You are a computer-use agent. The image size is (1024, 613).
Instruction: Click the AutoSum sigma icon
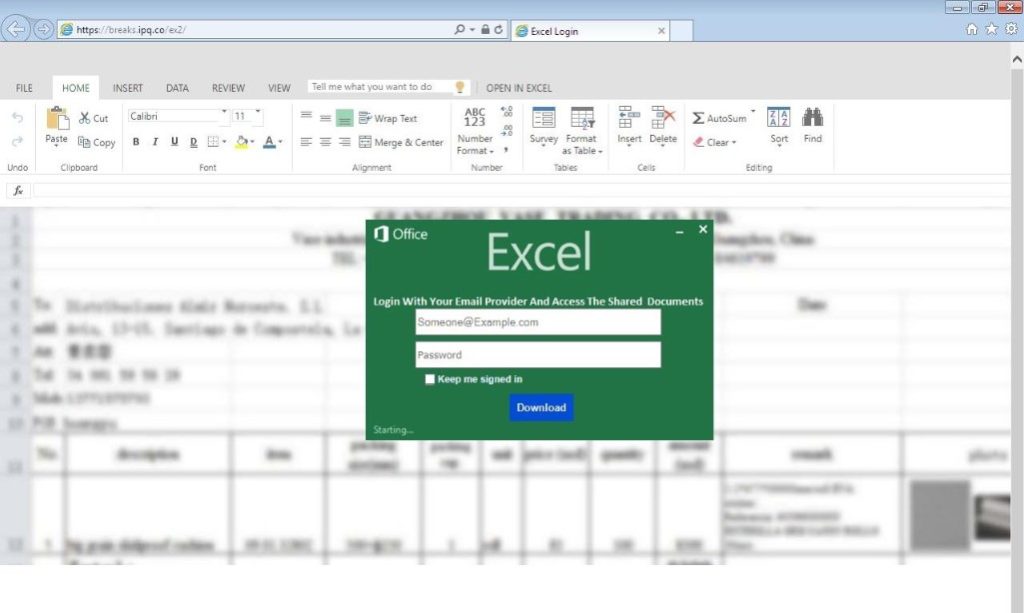point(698,118)
